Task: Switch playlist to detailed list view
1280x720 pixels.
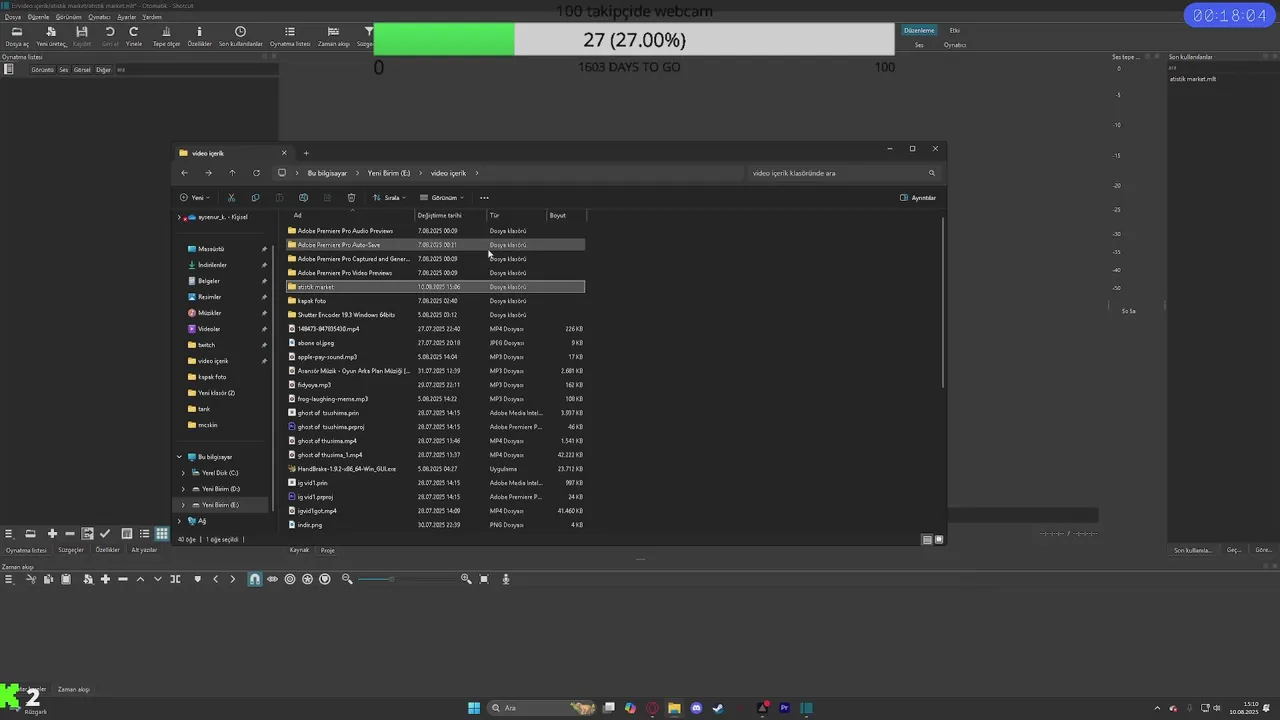Action: 127,534
